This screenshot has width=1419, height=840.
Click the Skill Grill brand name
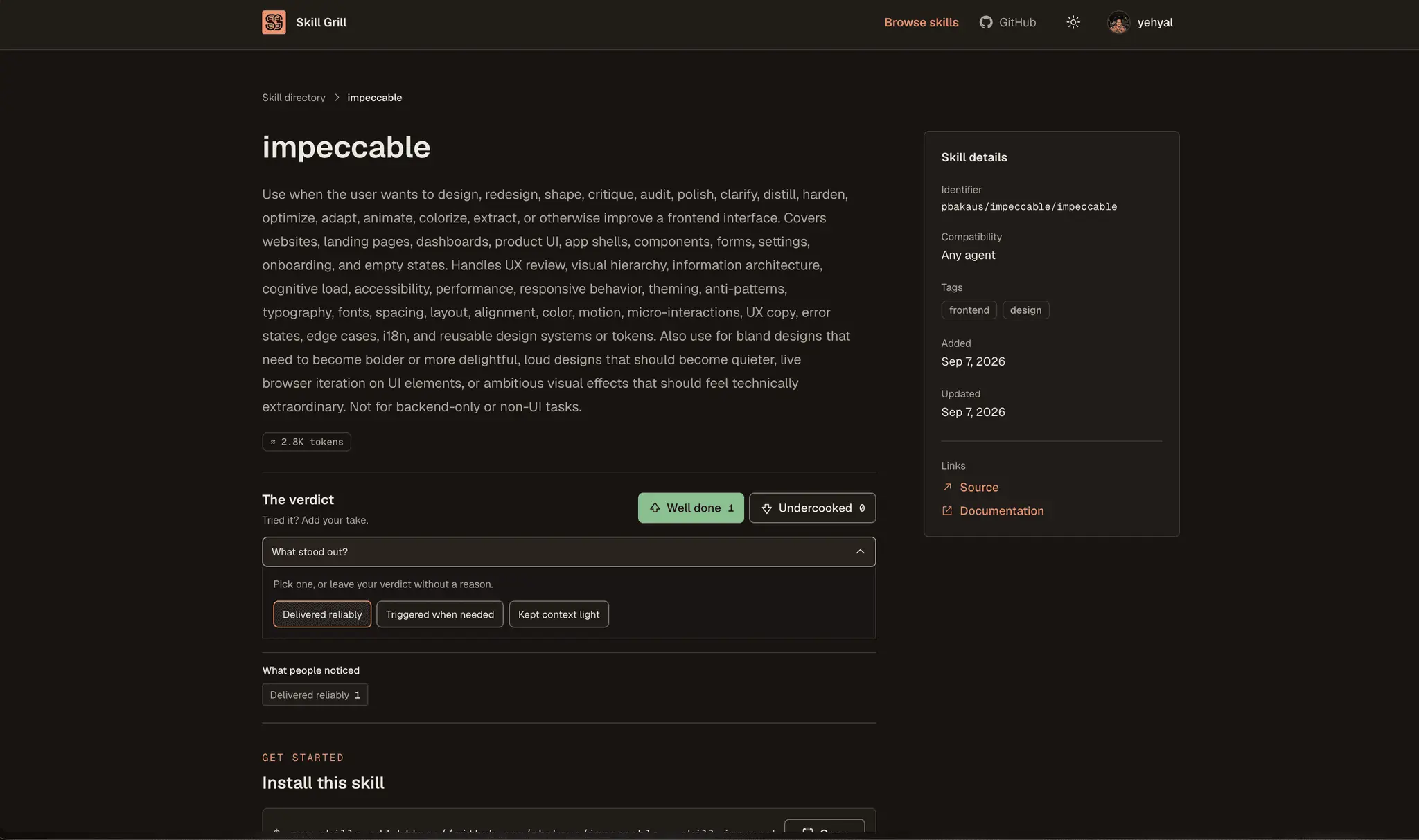pyautogui.click(x=321, y=22)
